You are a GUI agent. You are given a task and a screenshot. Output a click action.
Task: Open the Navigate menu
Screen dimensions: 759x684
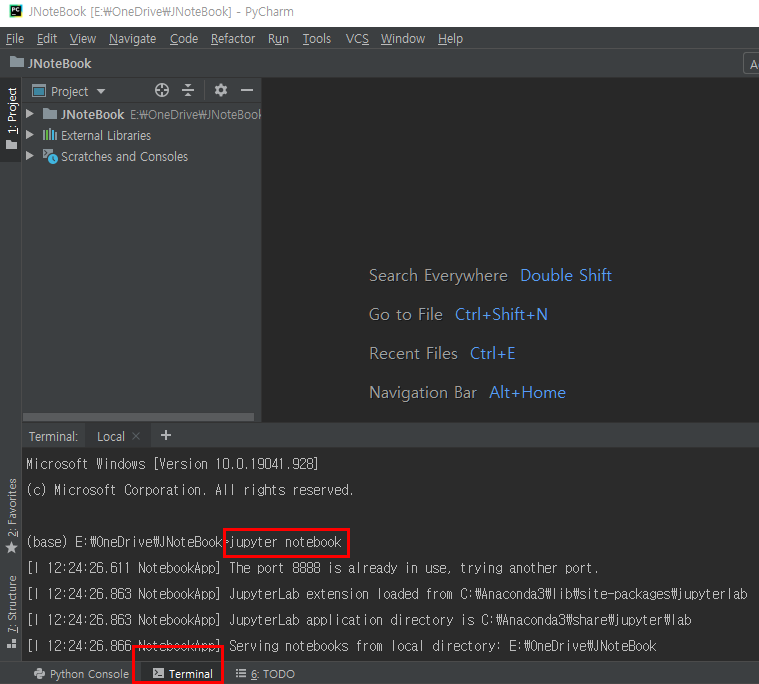coord(133,39)
